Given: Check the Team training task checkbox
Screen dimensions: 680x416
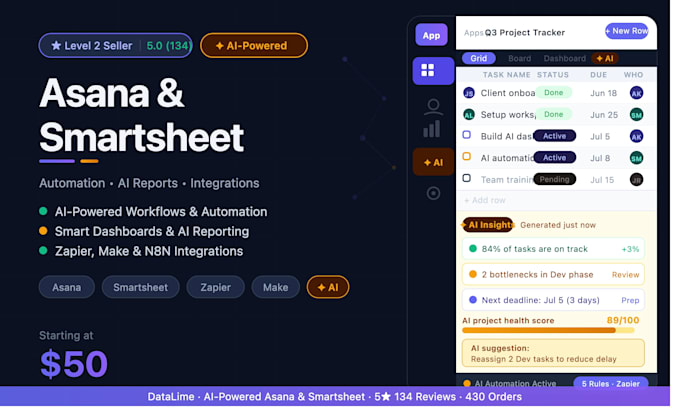Looking at the screenshot, I should [467, 178].
